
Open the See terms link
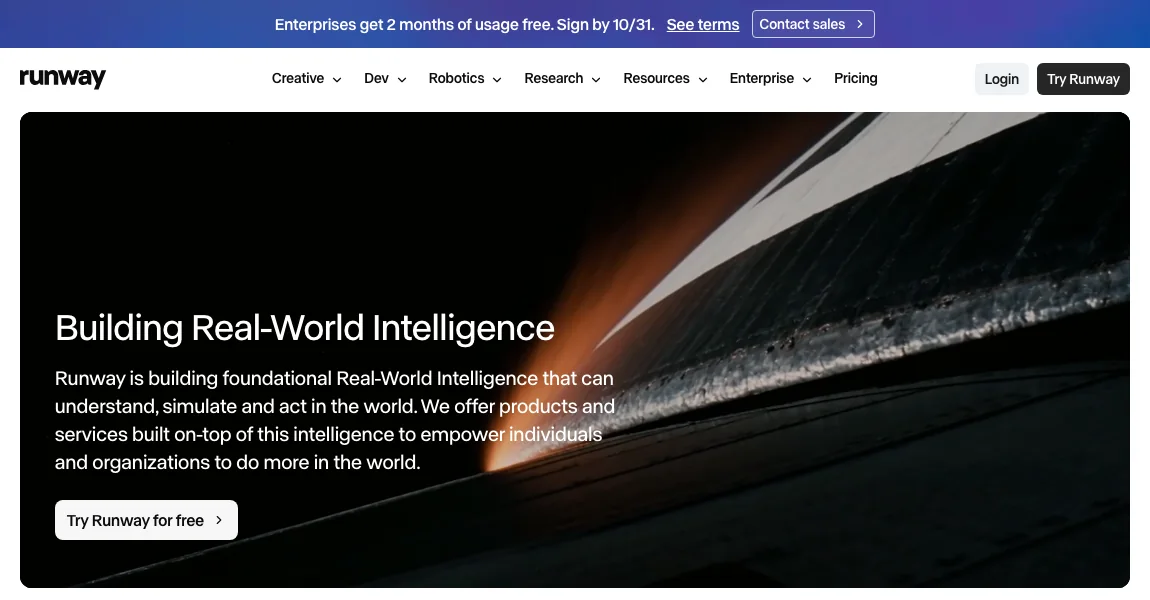pyautogui.click(x=703, y=24)
